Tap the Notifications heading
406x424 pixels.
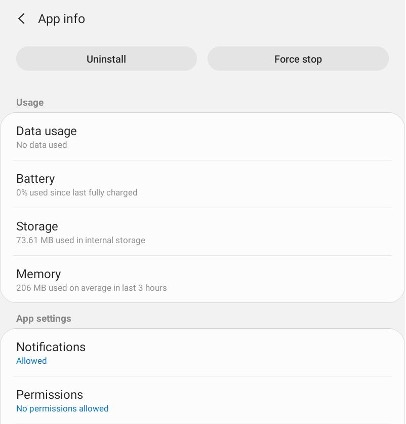[x=51, y=347]
